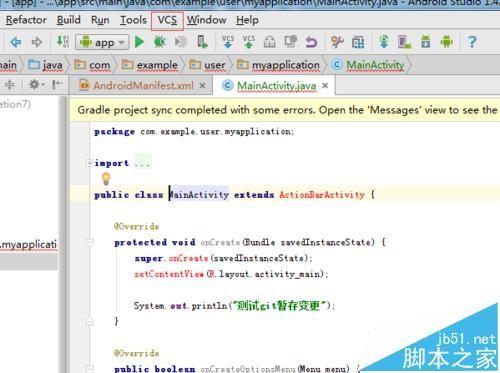500x373 pixels.
Task: Navigate back with the left arrow icon
Action: pyautogui.click(x=16, y=42)
